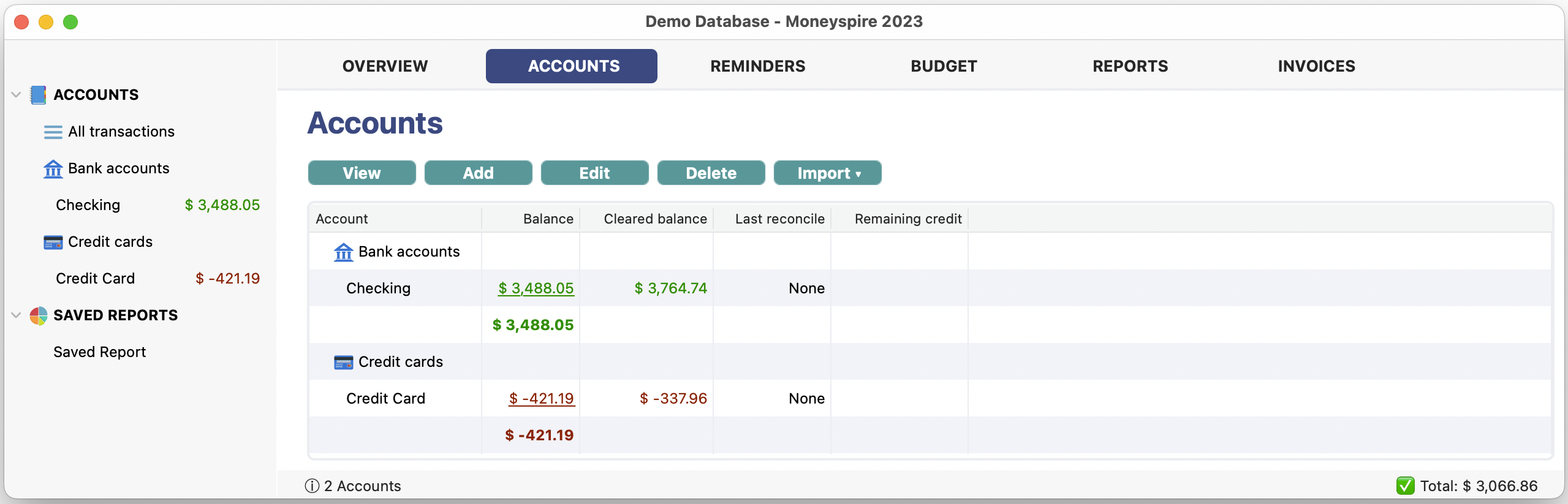Viewport: 1568px width, 504px height.
Task: Click the bank icon in the accounts table
Action: [344, 252]
